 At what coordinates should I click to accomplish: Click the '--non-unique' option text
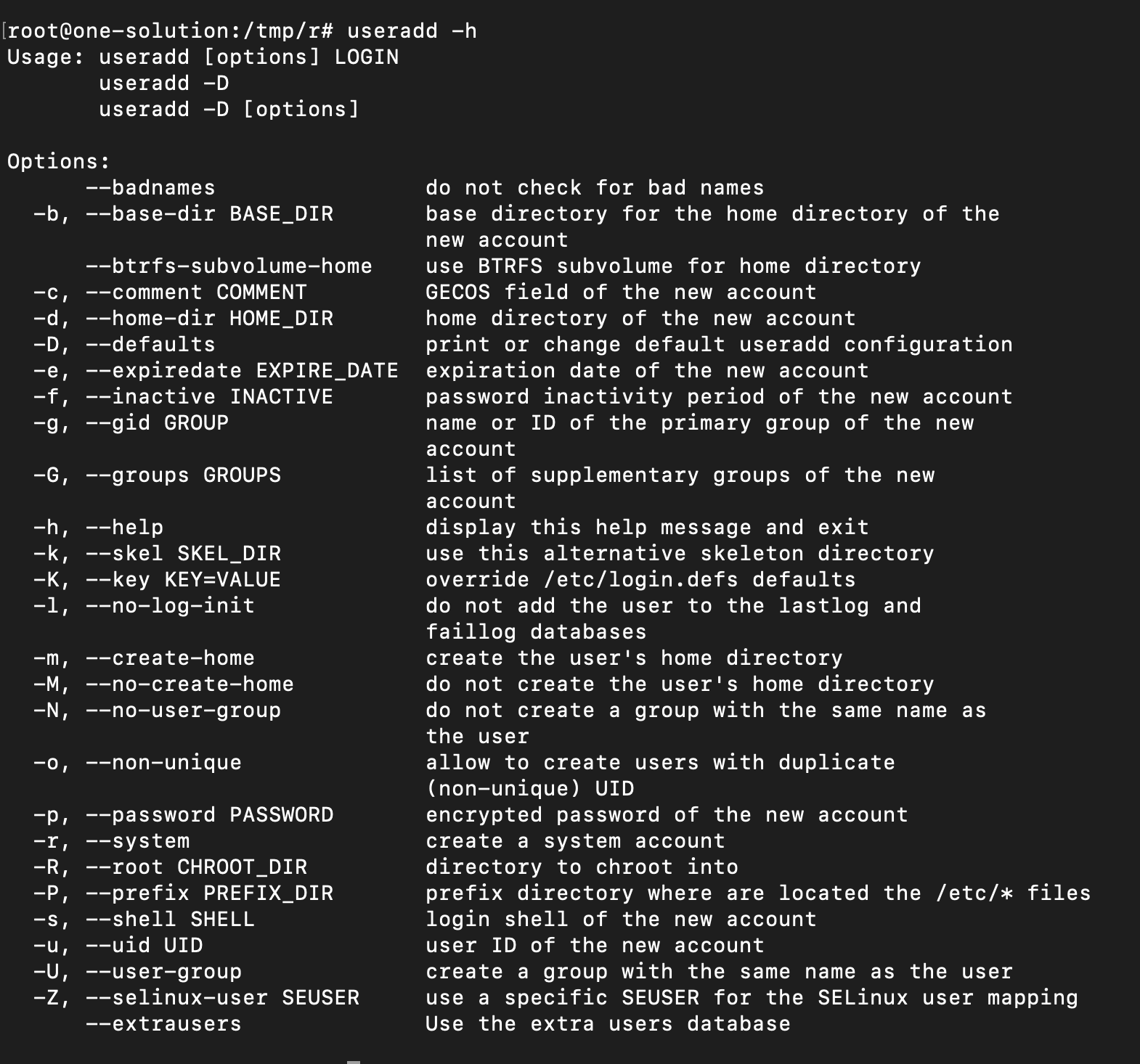pyautogui.click(x=163, y=762)
